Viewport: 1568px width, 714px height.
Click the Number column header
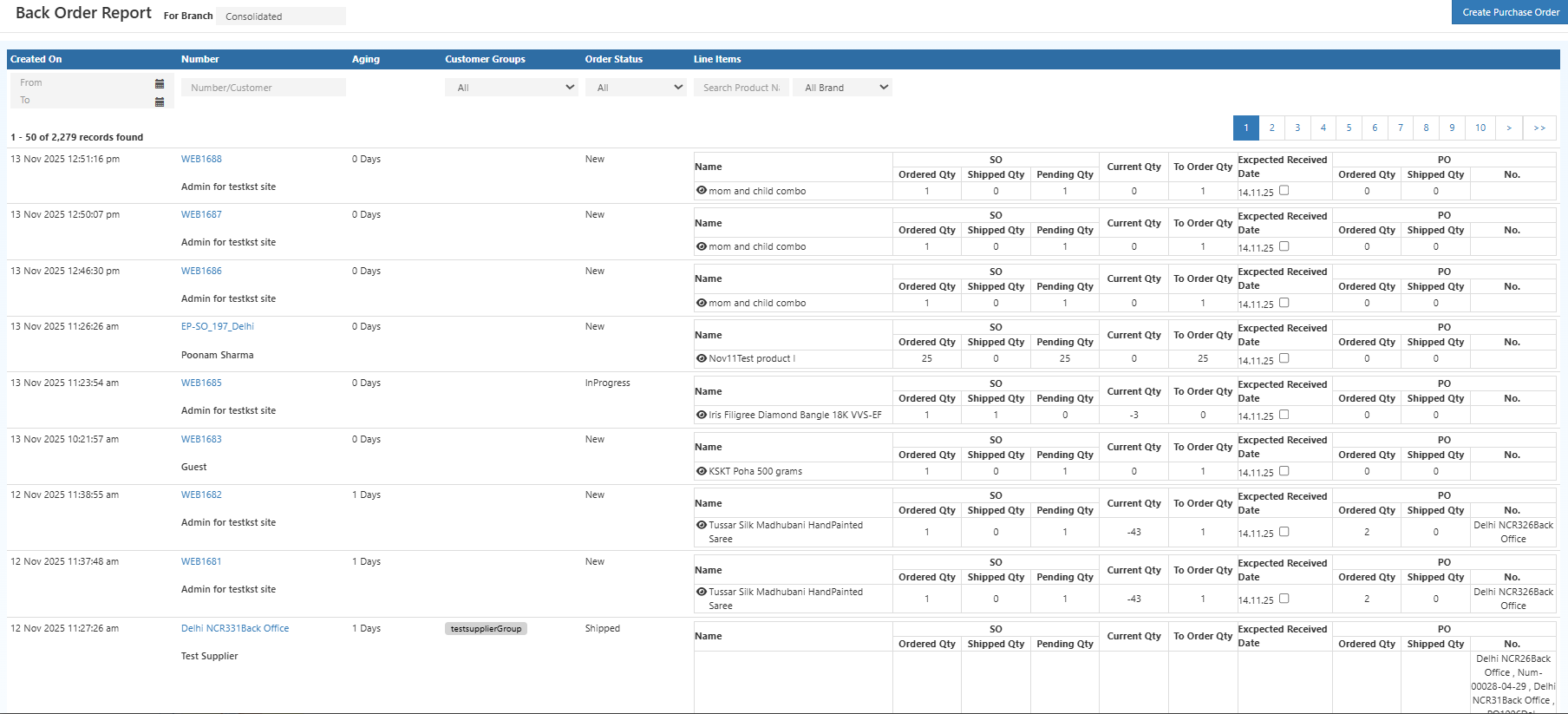200,59
